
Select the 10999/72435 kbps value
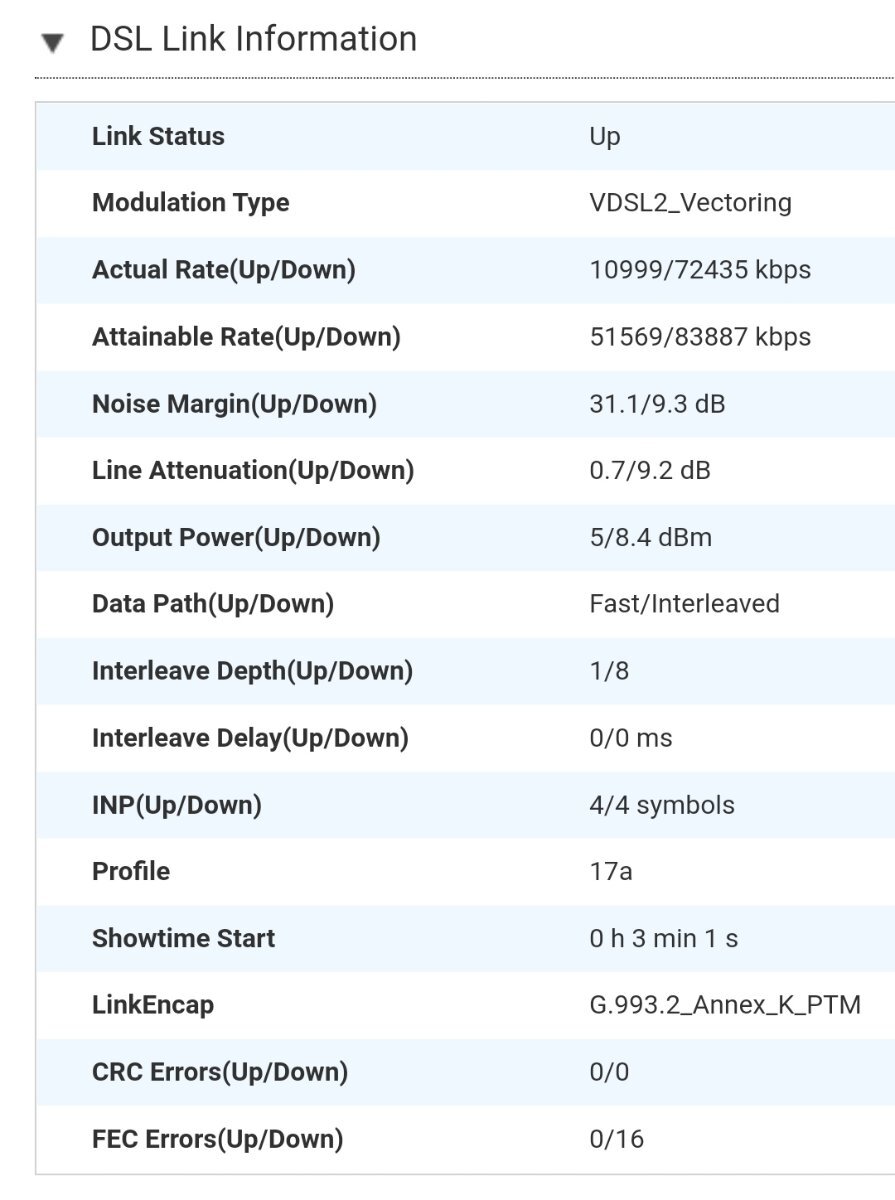700,270
